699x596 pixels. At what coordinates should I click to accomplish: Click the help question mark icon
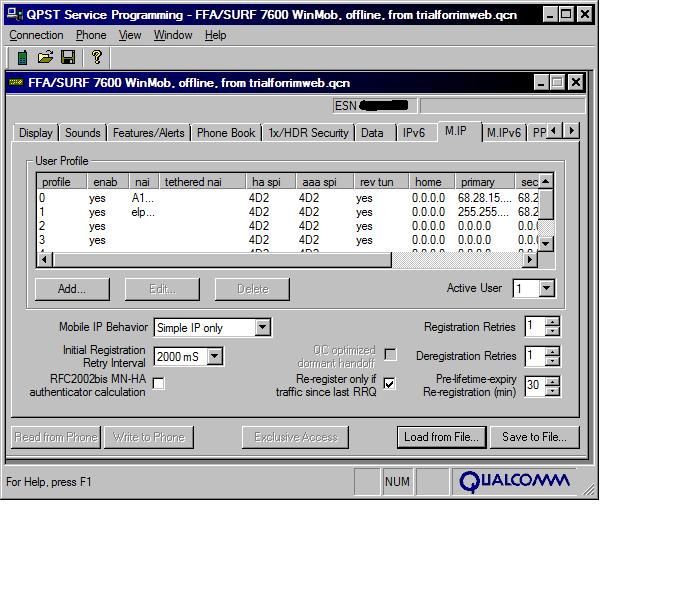(x=96, y=58)
